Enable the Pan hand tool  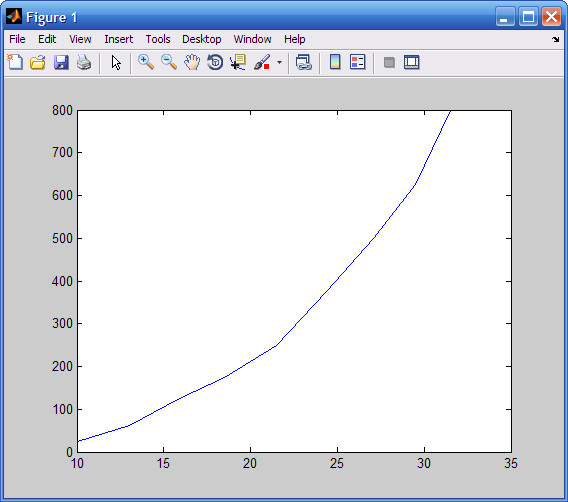(192, 62)
